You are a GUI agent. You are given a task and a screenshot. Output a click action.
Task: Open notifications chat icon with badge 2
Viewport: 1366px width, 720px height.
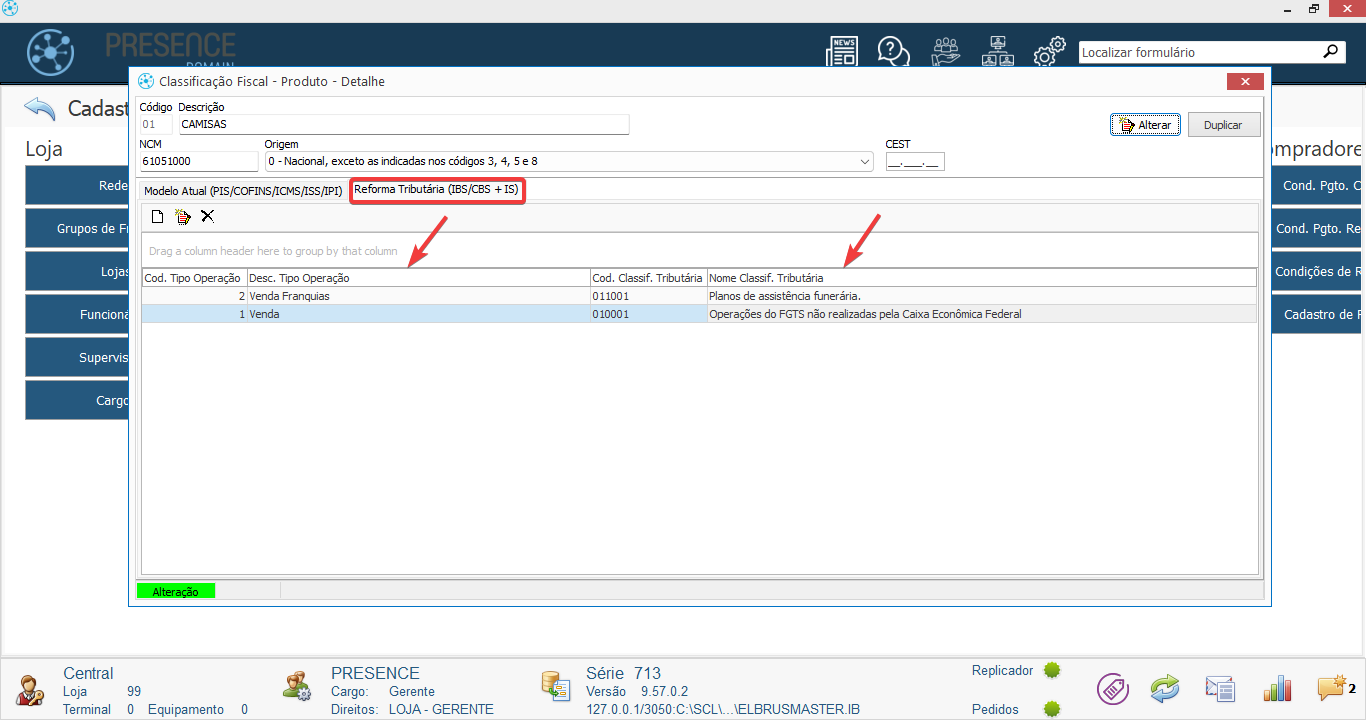pos(1331,688)
